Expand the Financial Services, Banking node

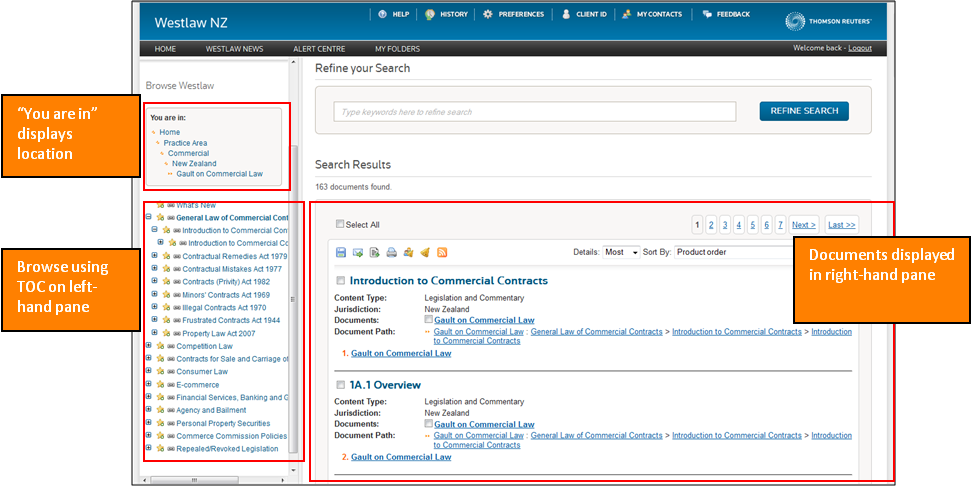click(x=148, y=397)
